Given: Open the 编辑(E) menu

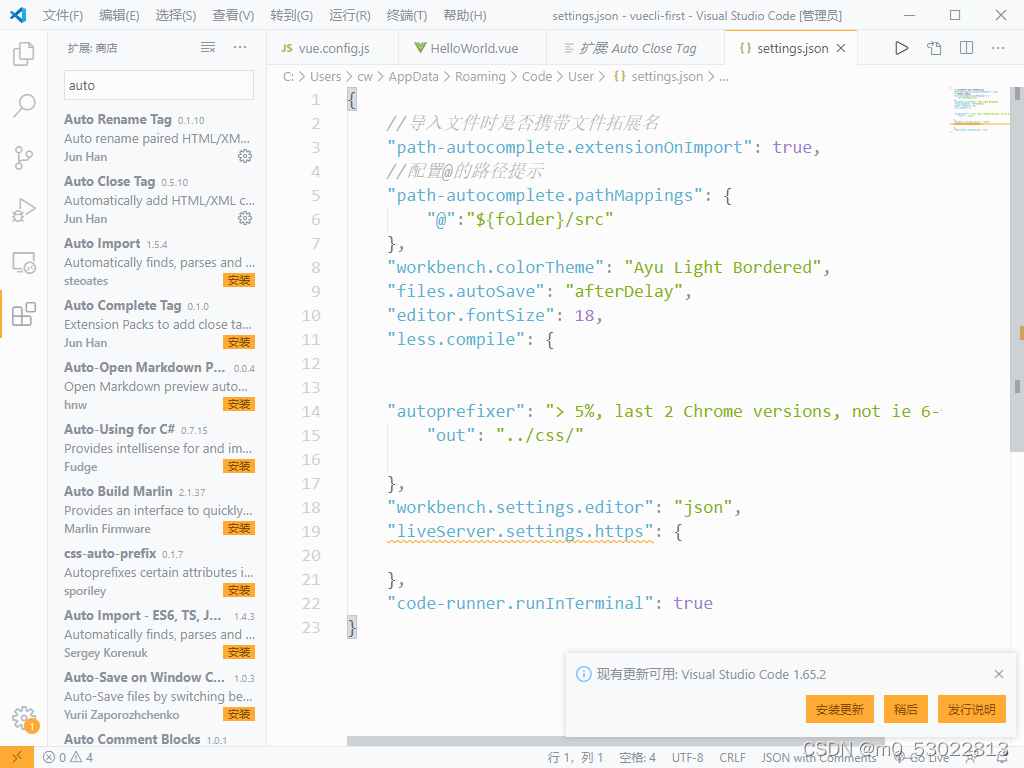Looking at the screenshot, I should [120, 15].
